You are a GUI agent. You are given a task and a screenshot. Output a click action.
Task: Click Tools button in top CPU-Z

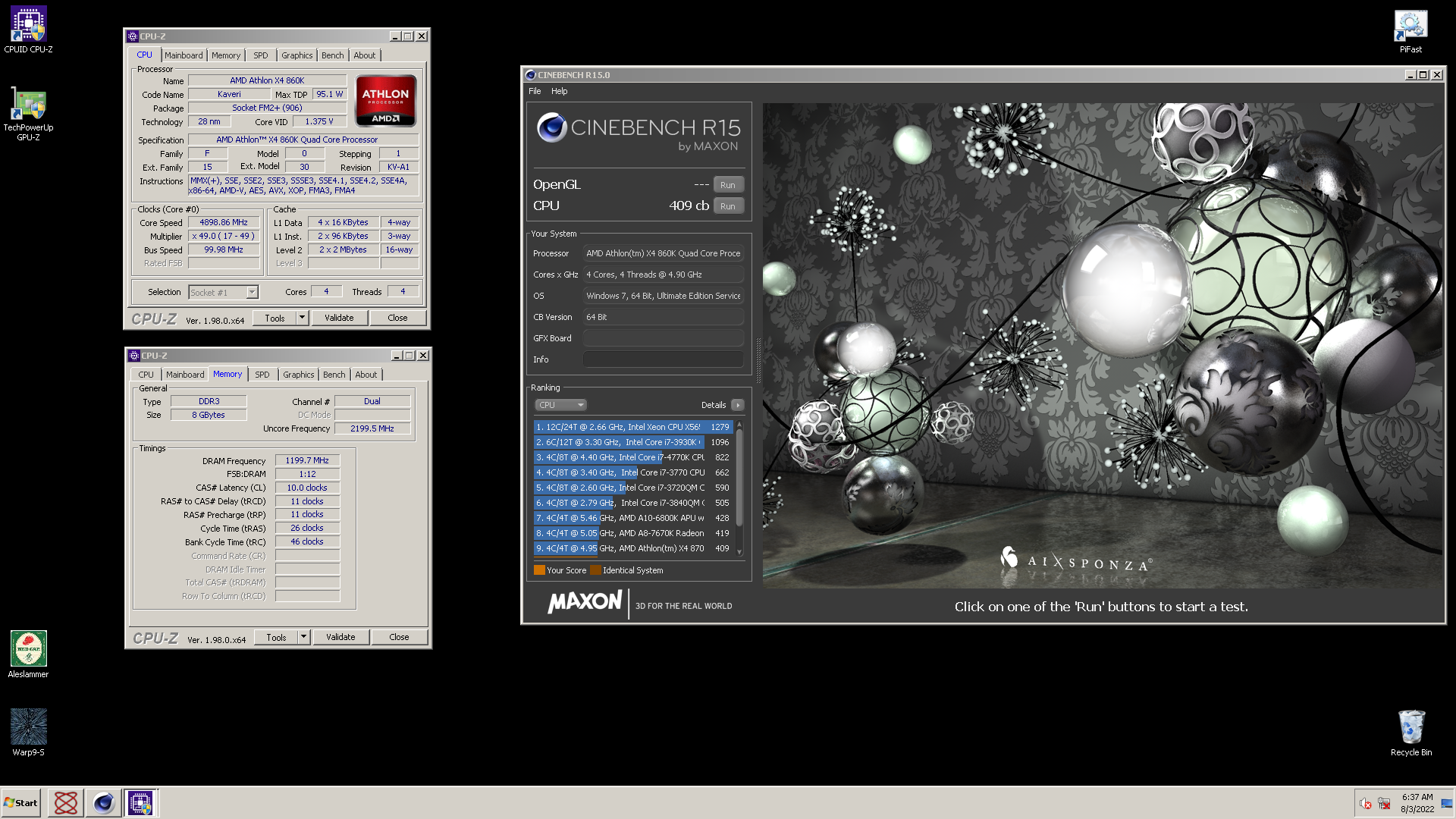pos(275,318)
